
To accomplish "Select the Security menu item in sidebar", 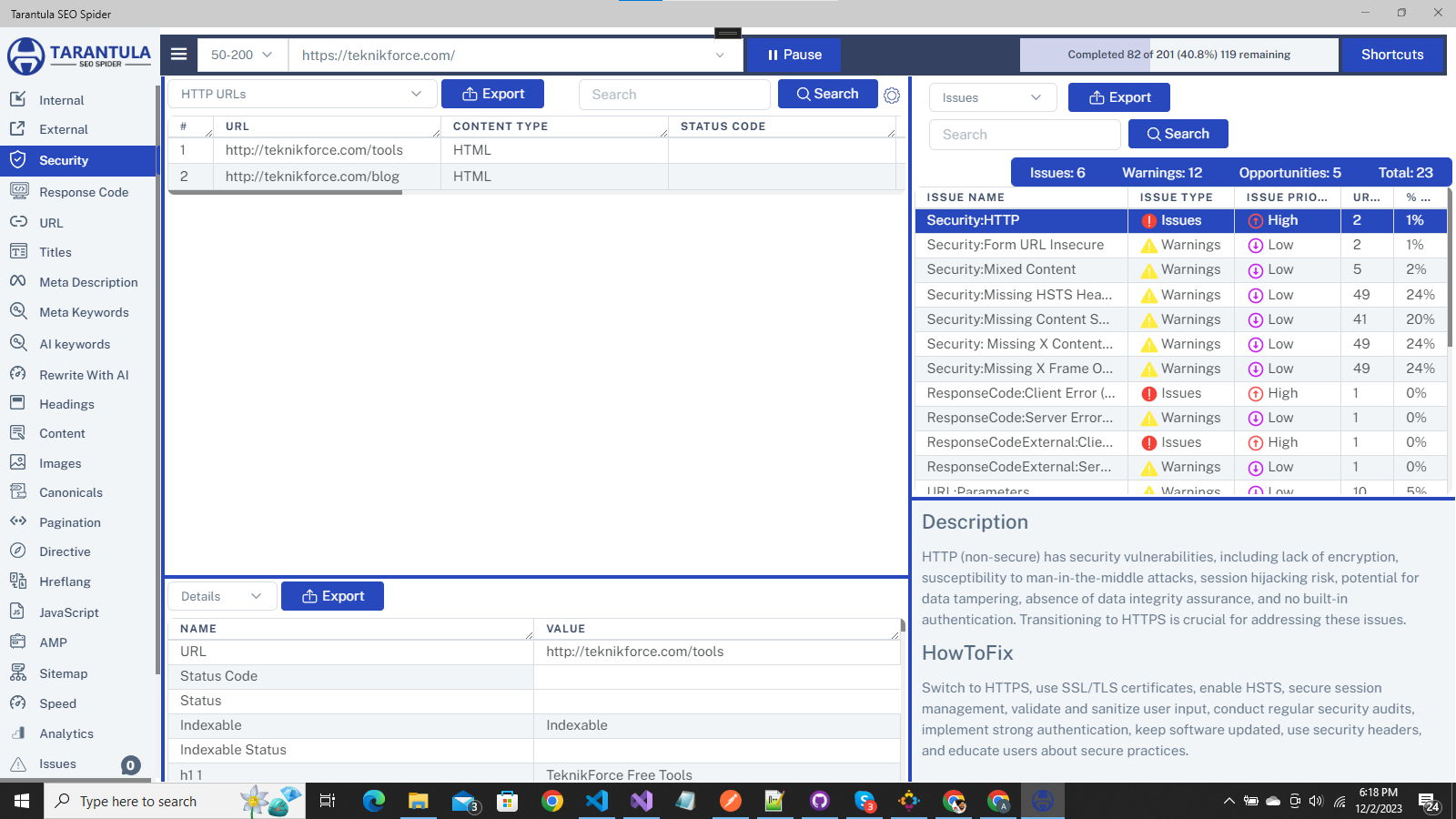I will (78, 160).
